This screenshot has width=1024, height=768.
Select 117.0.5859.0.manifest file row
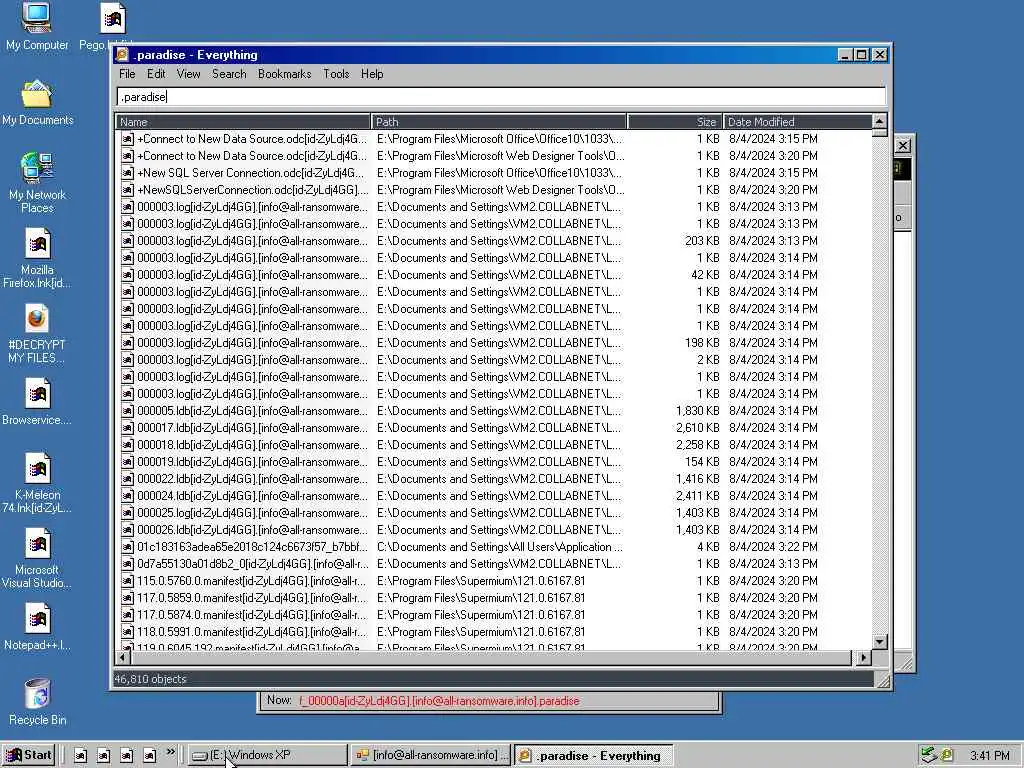[x=494, y=598]
